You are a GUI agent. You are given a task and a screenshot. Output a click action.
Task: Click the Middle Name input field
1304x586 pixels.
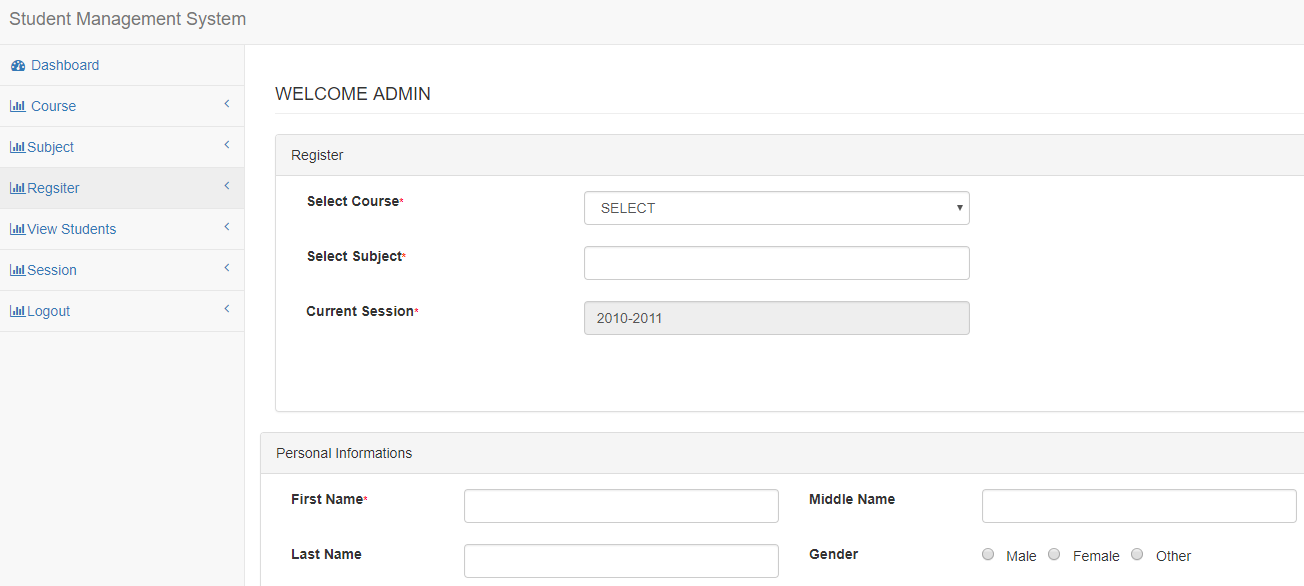point(1138,505)
